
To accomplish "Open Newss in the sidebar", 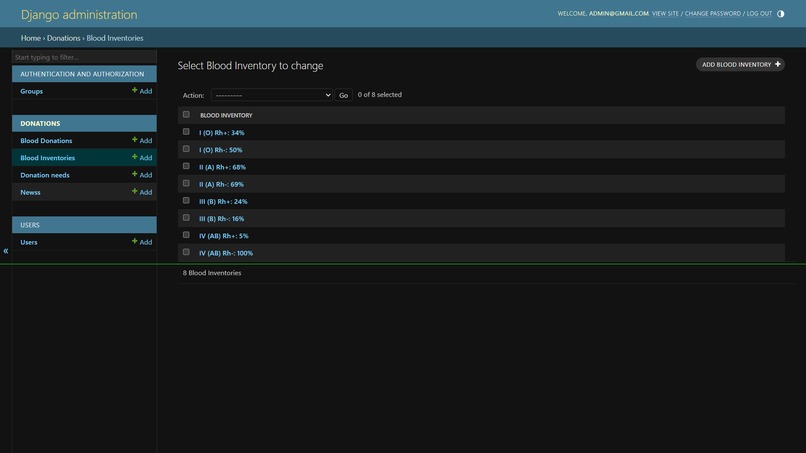I will [x=30, y=192].
